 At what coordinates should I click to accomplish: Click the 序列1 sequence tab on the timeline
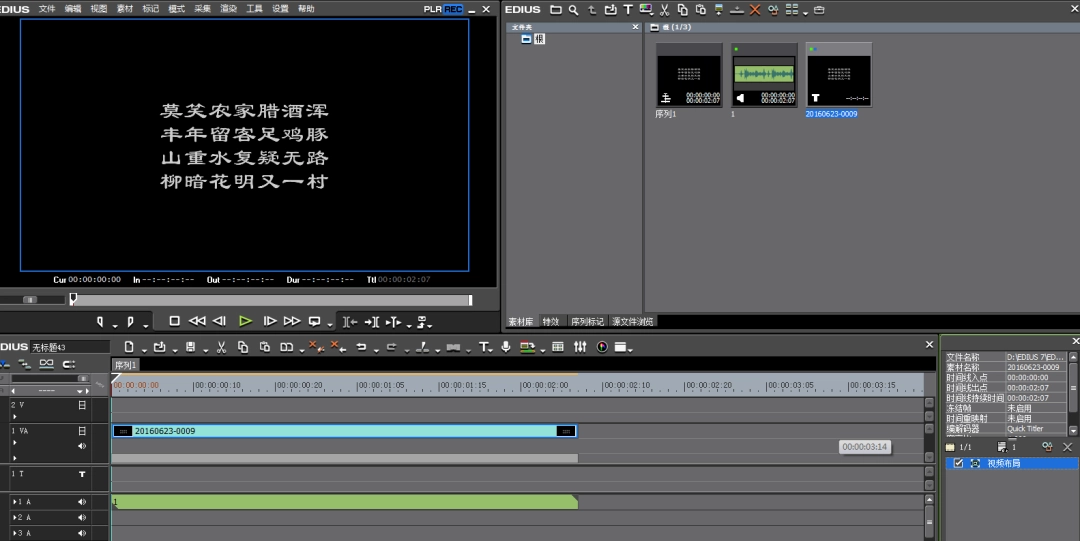(x=125, y=365)
